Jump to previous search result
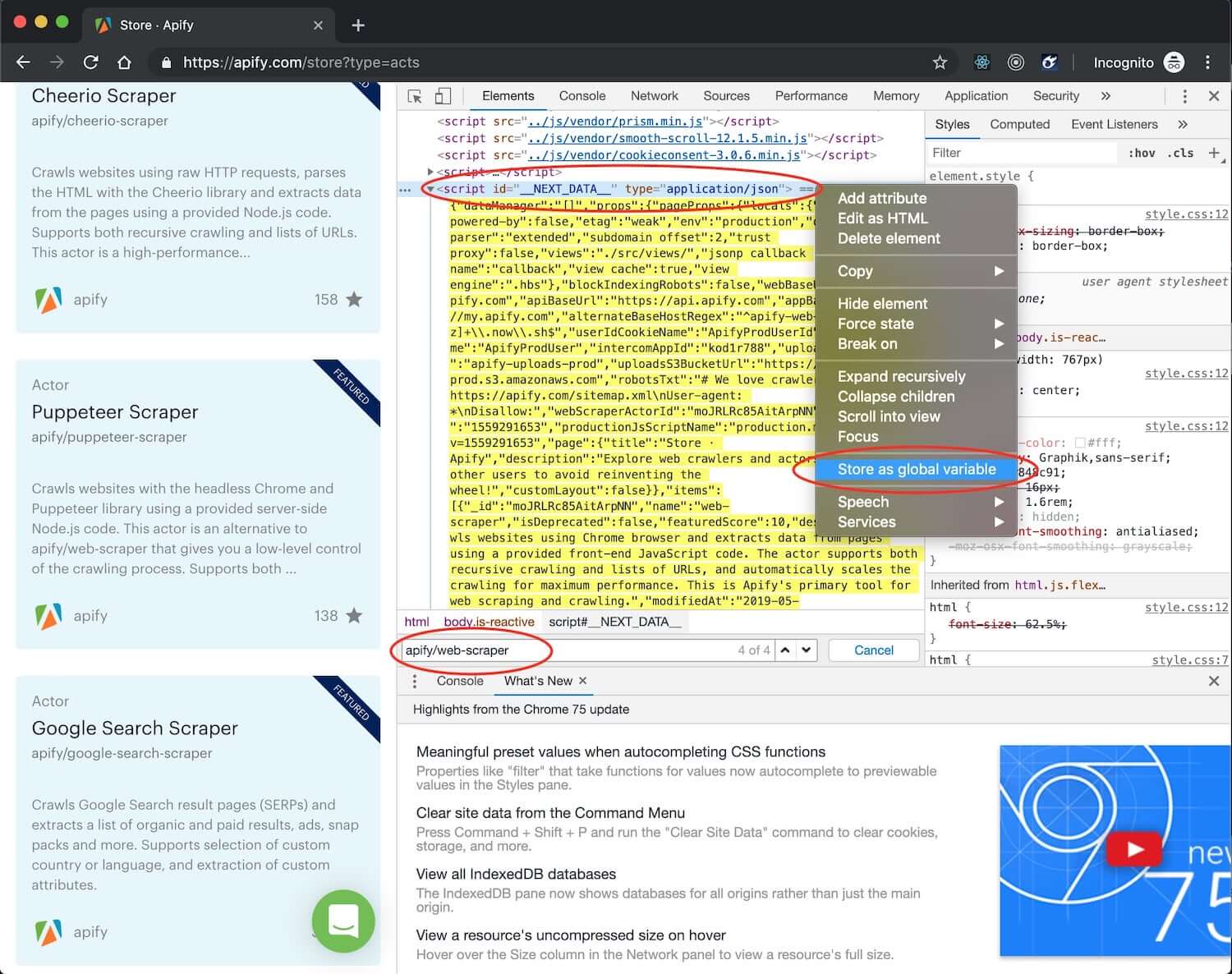Image resolution: width=1232 pixels, height=974 pixels. pyautogui.click(x=785, y=650)
